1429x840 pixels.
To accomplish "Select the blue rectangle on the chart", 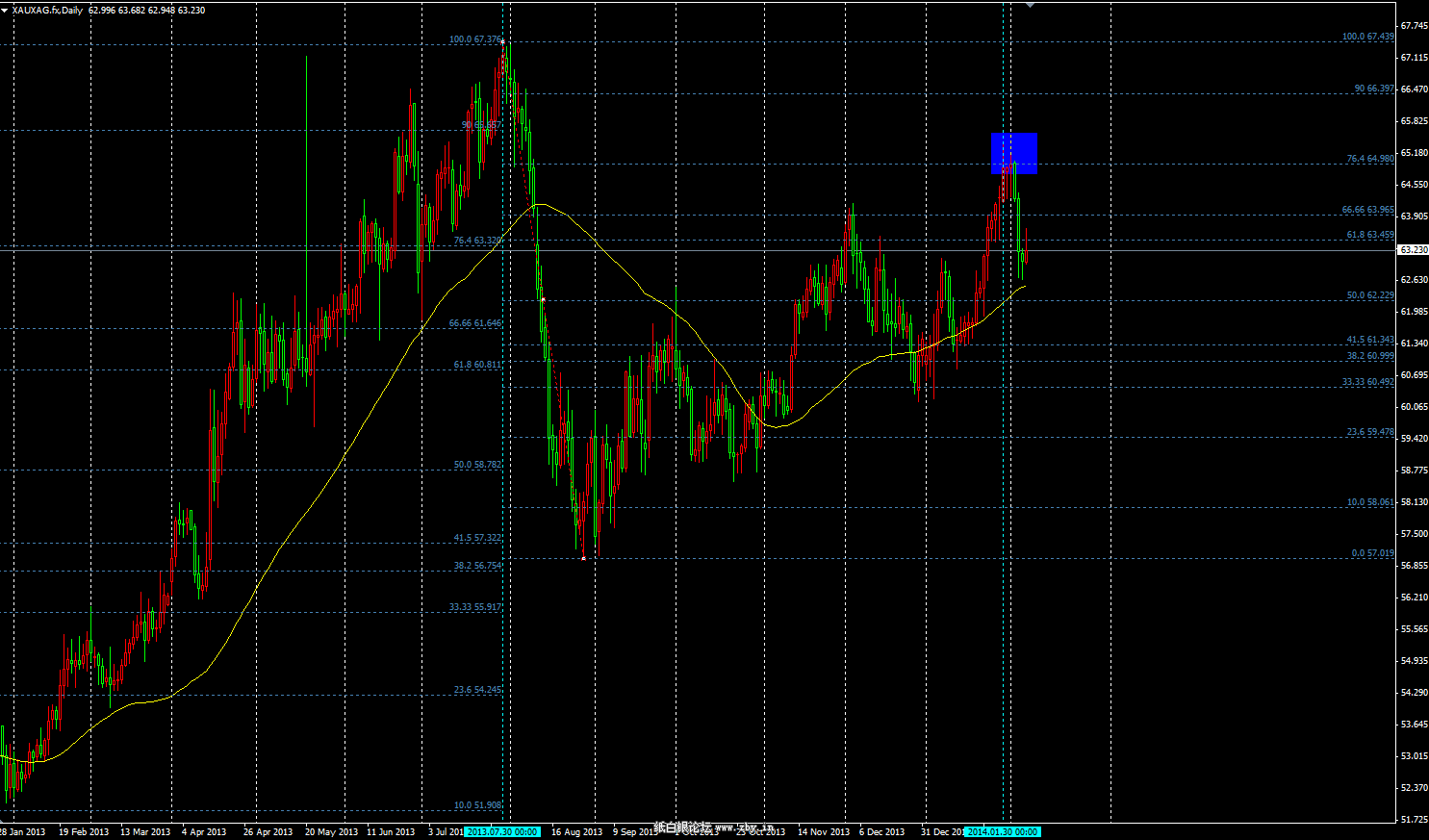I will click(1013, 153).
